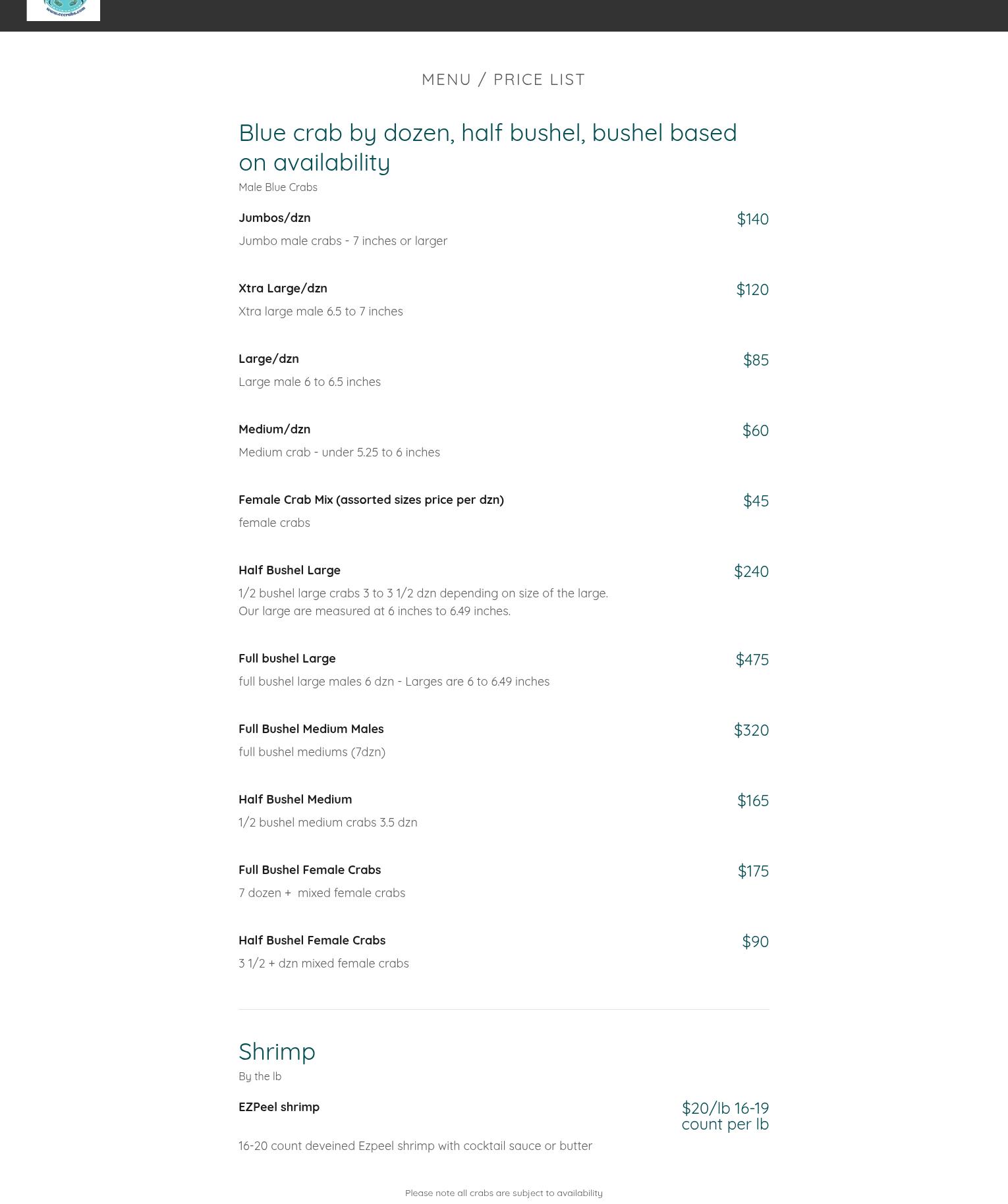Screen dimensions: 1008x1204
Task: Select Full Bushel Medium Males title
Action: coord(311,729)
